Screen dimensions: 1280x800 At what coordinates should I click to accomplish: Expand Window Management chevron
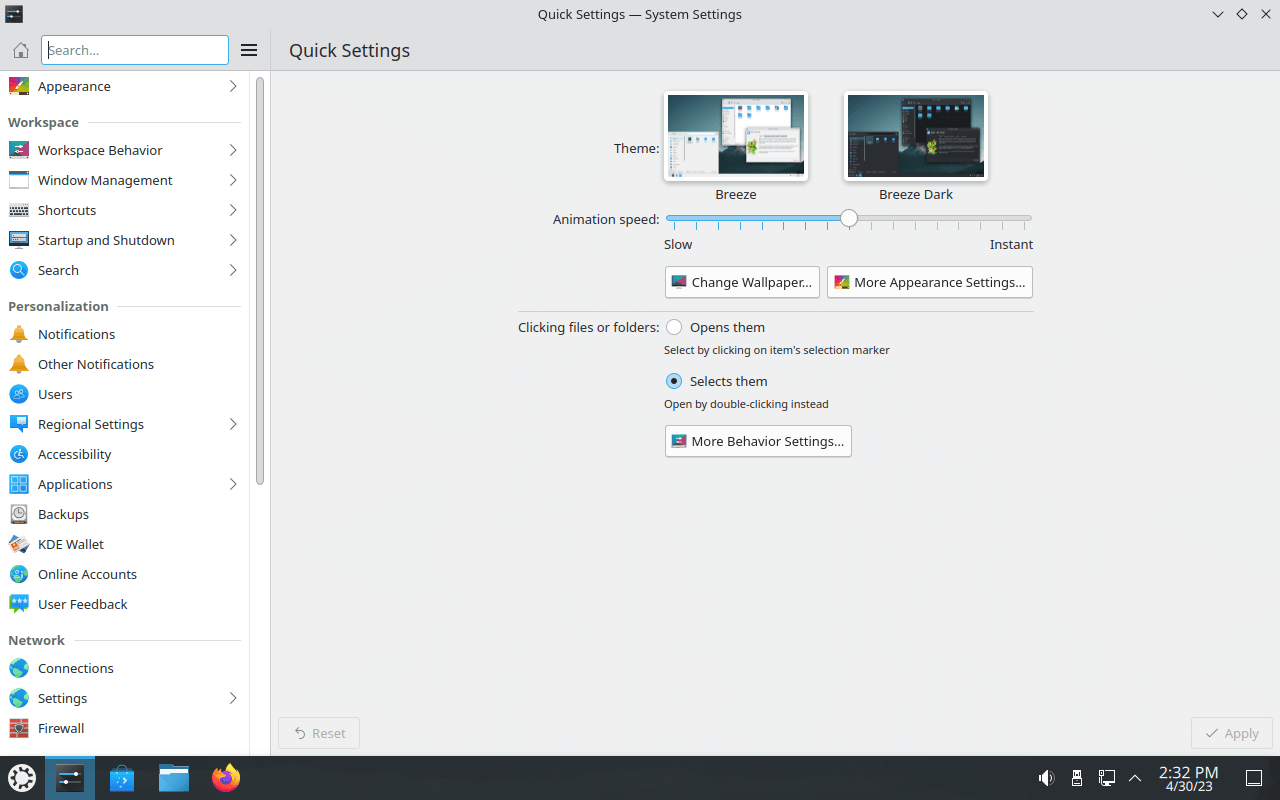point(233,180)
